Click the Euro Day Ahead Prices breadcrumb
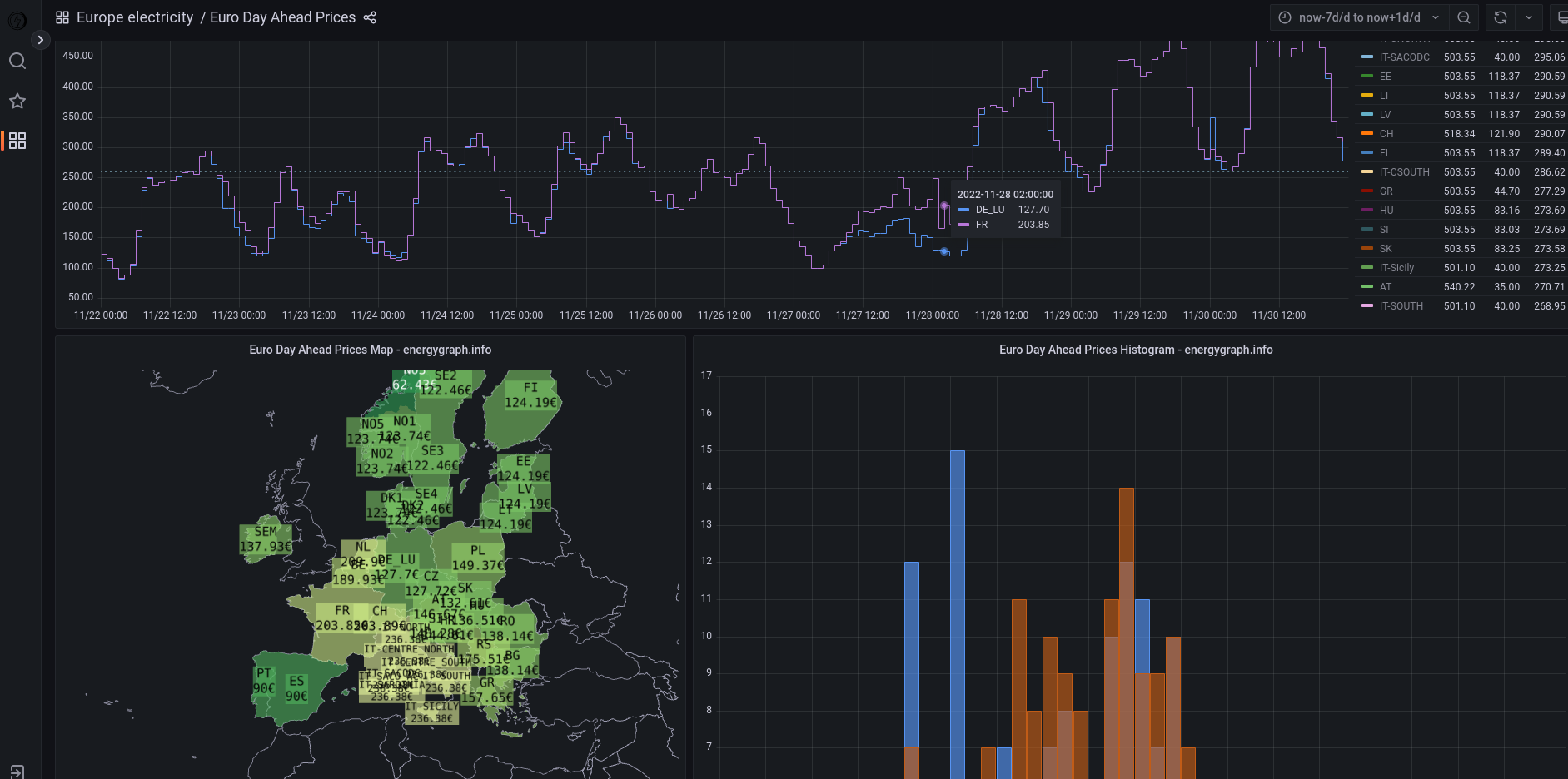This screenshot has height=779, width=1568. pyautogui.click(x=282, y=17)
